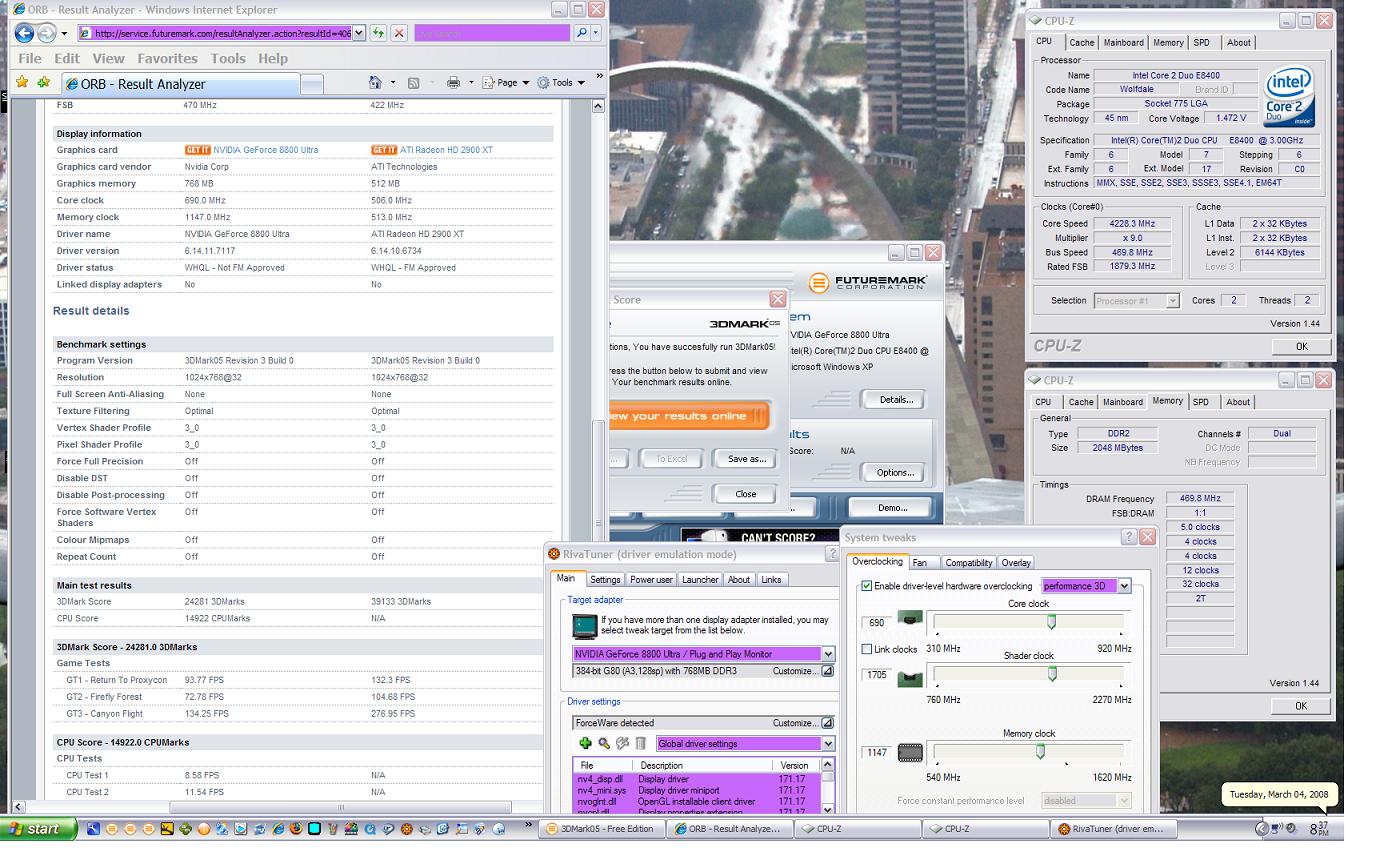The width and height of the screenshot is (1380, 864).
Task: Switch to Compatibility tab in System tweaks
Action: point(968,563)
